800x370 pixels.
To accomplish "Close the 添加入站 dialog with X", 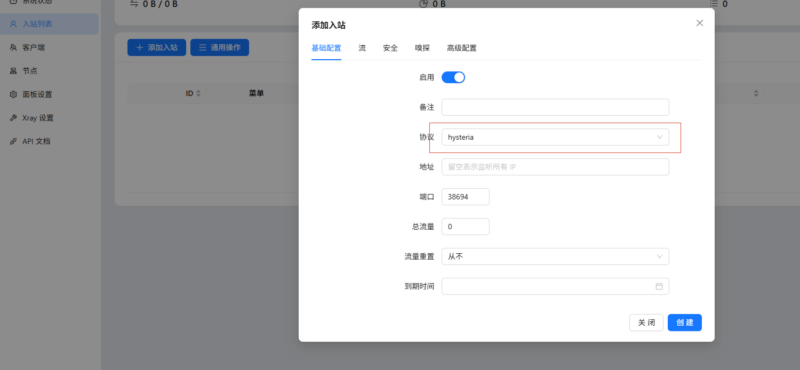I will pos(699,23).
